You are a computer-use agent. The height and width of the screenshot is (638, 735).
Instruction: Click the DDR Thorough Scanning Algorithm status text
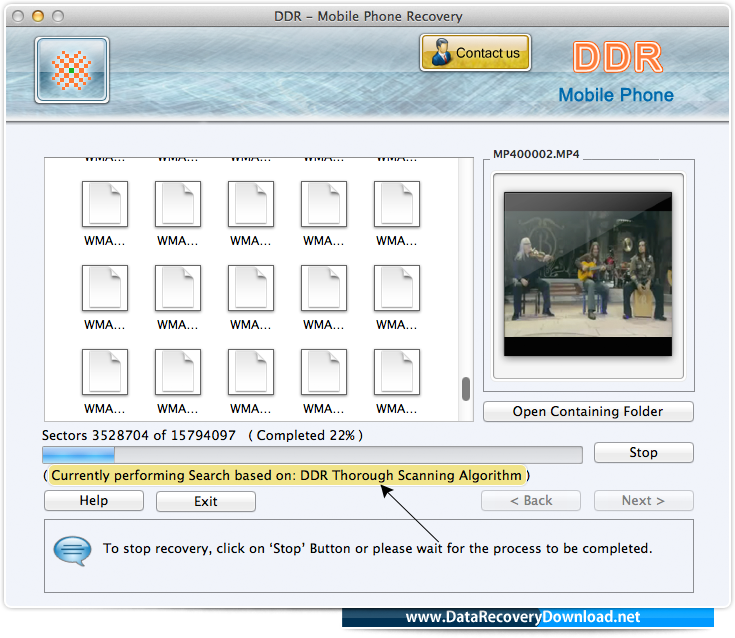tap(286, 475)
